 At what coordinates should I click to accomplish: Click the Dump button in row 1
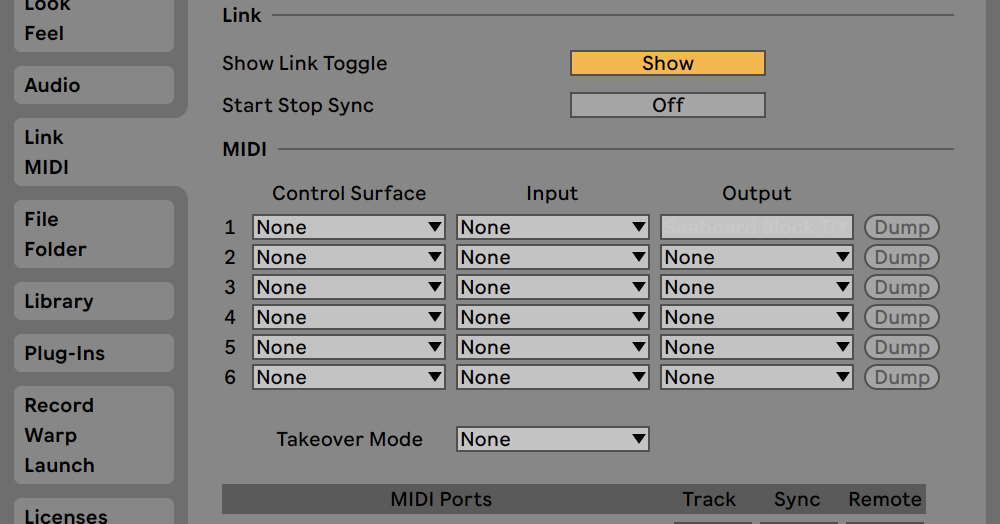(902, 227)
